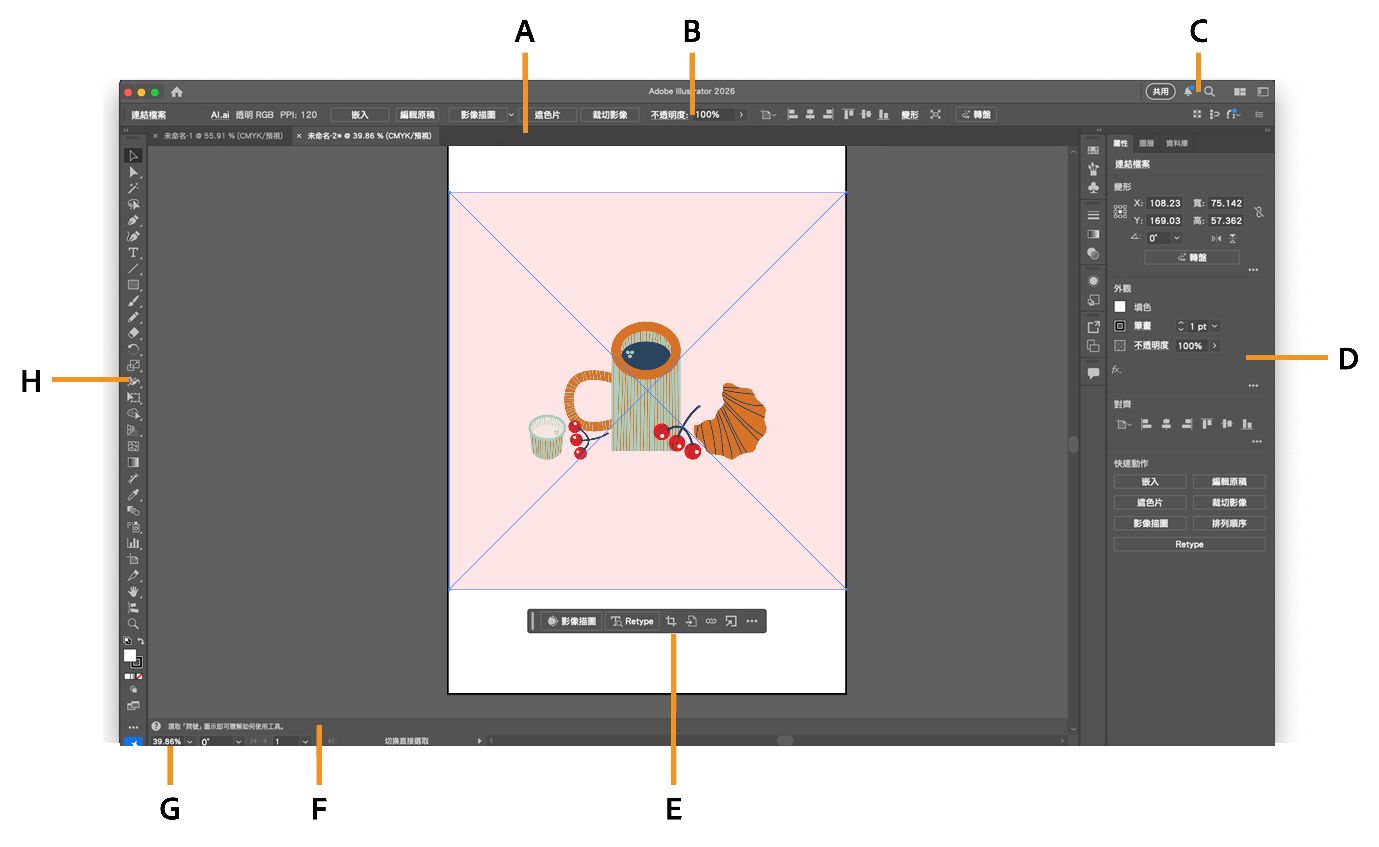1379x847 pixels.
Task: Open the 不透明度 opacity dropdown in the control bar
Action: (x=739, y=114)
